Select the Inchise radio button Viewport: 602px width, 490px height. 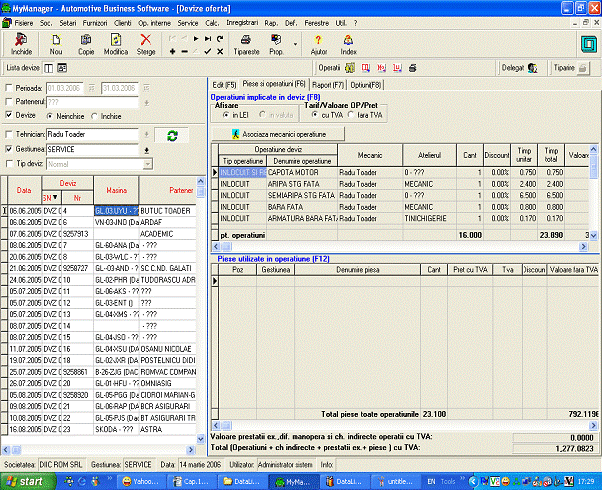(x=95, y=115)
